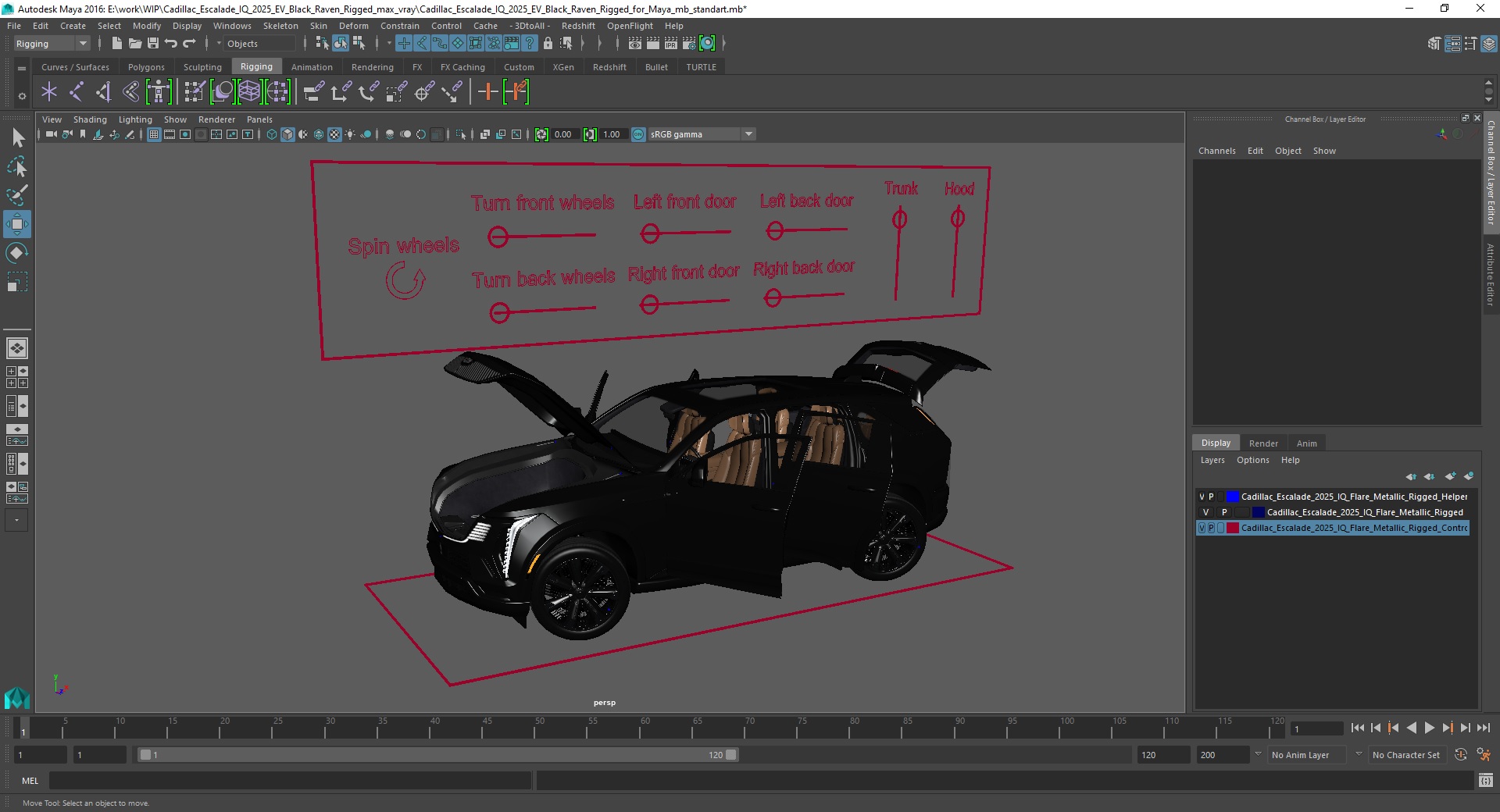Click go to end of playback range

coord(1483,728)
